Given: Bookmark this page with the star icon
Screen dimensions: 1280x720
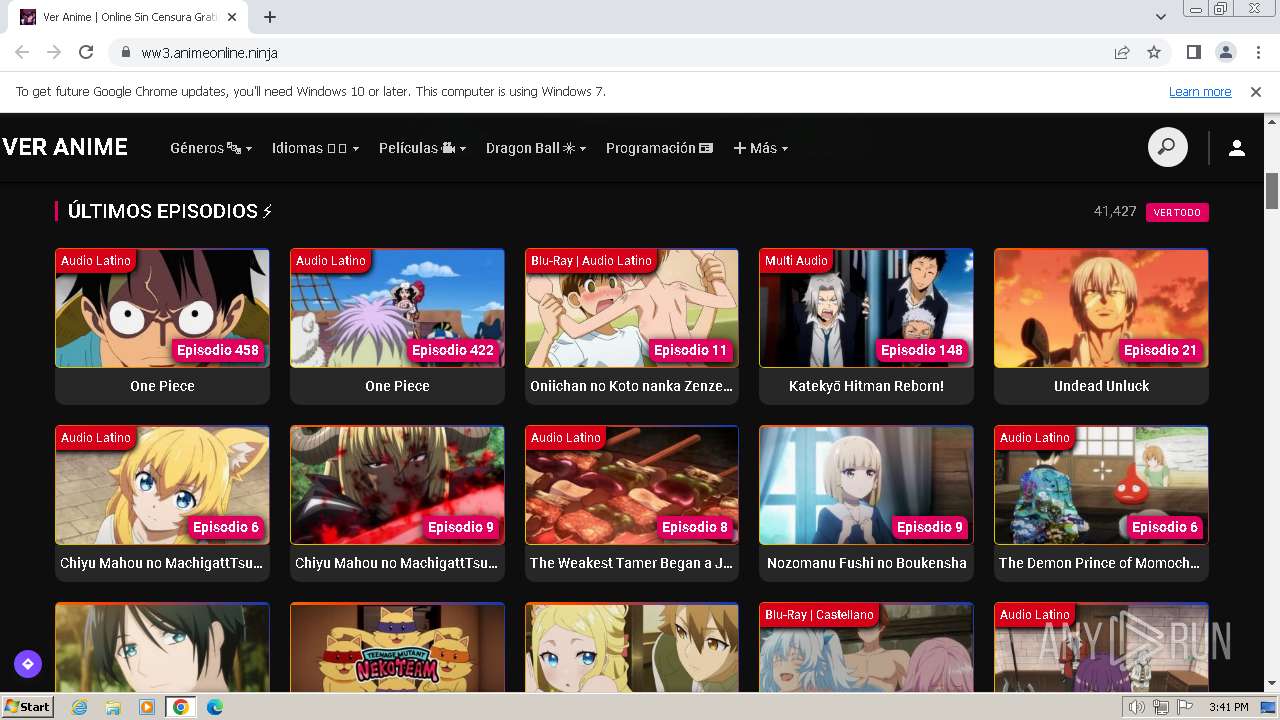Looking at the screenshot, I should pyautogui.click(x=1154, y=52).
